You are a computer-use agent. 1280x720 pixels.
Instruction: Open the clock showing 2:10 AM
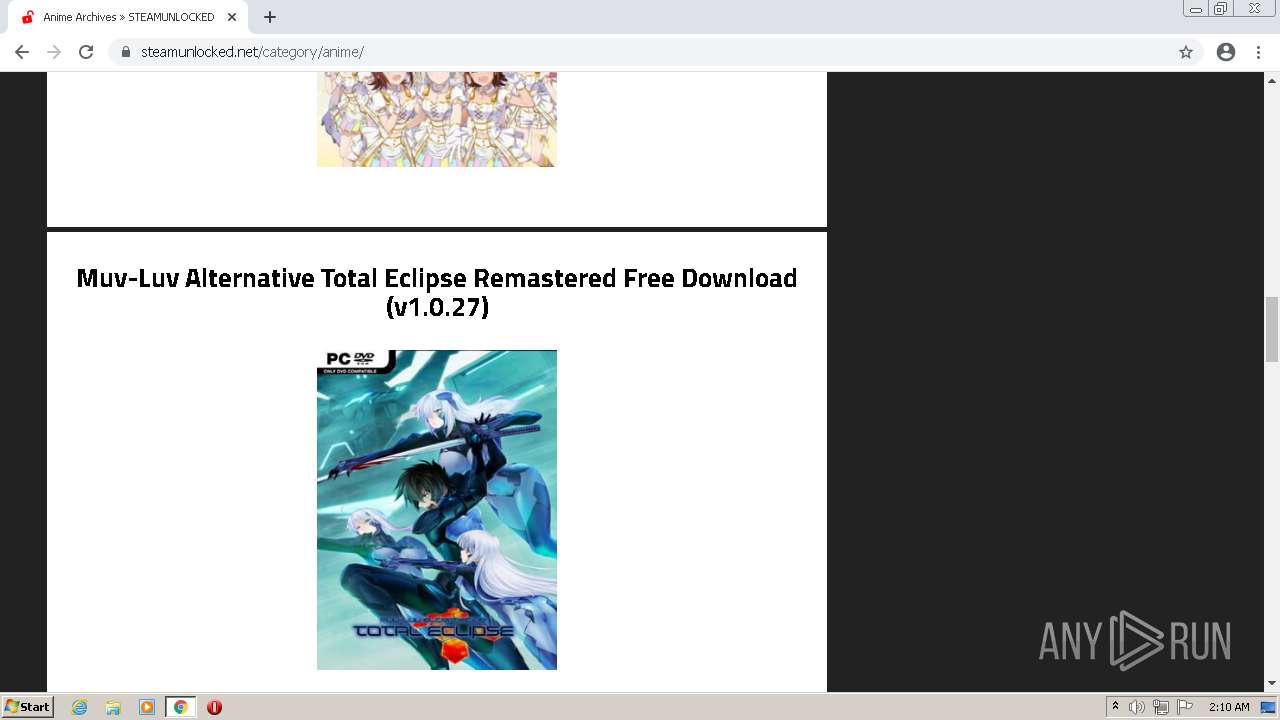click(x=1229, y=707)
